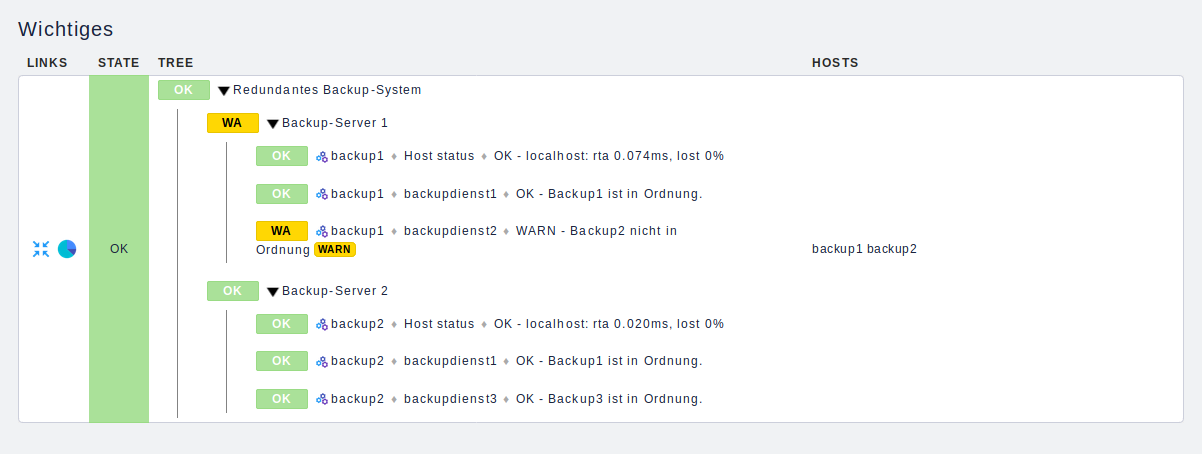Screen dimensions: 1202x454
Task: Click Host status link in backup2 row
Action: [439, 324]
